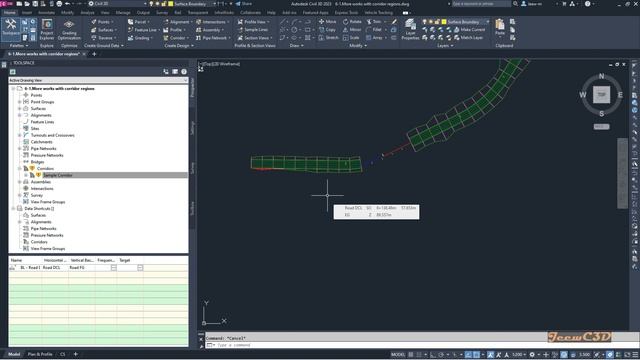Open a new drawing tab with plus
640x360 pixels.
pos(94,54)
